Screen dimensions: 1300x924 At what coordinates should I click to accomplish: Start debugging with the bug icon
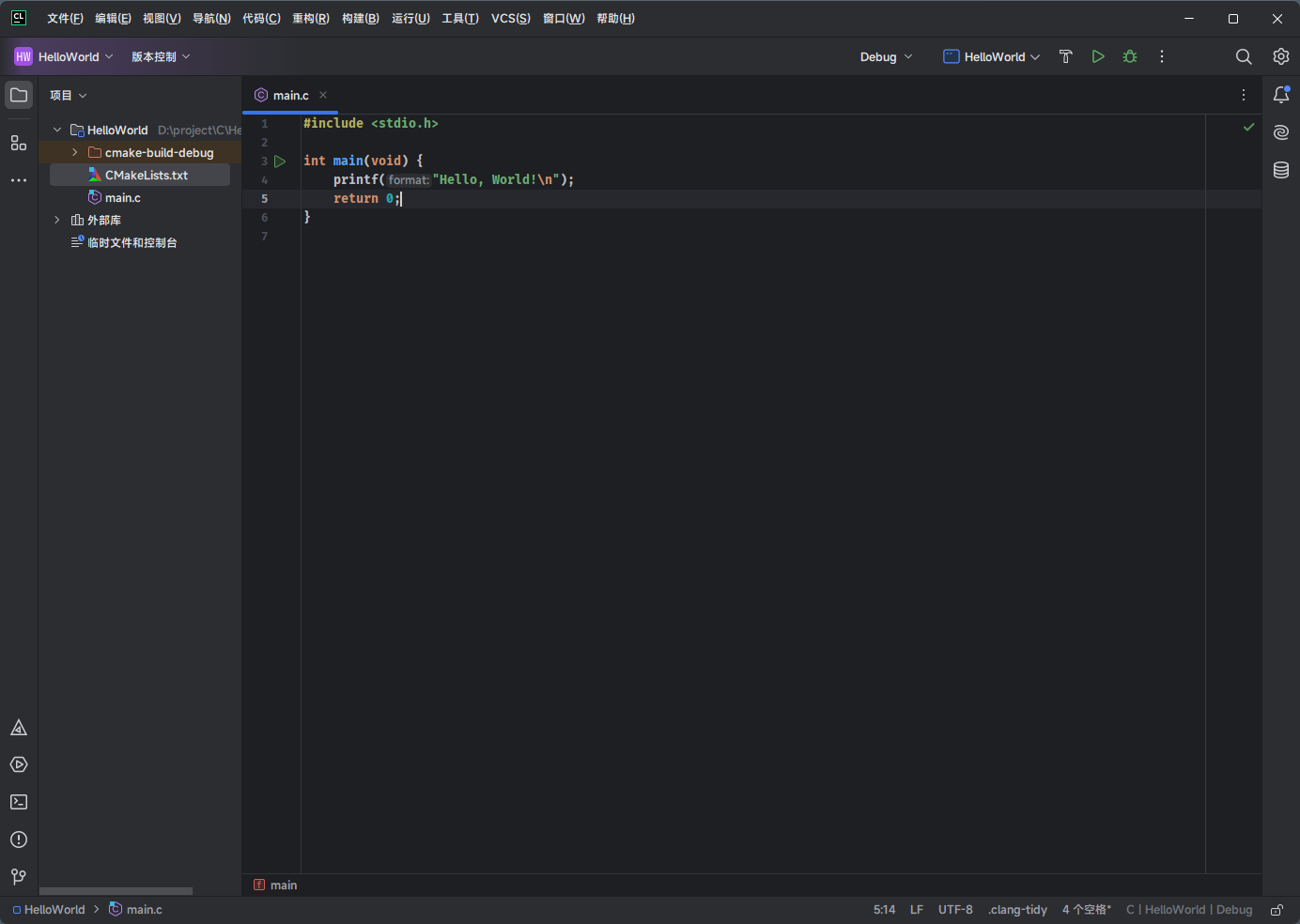point(1130,56)
